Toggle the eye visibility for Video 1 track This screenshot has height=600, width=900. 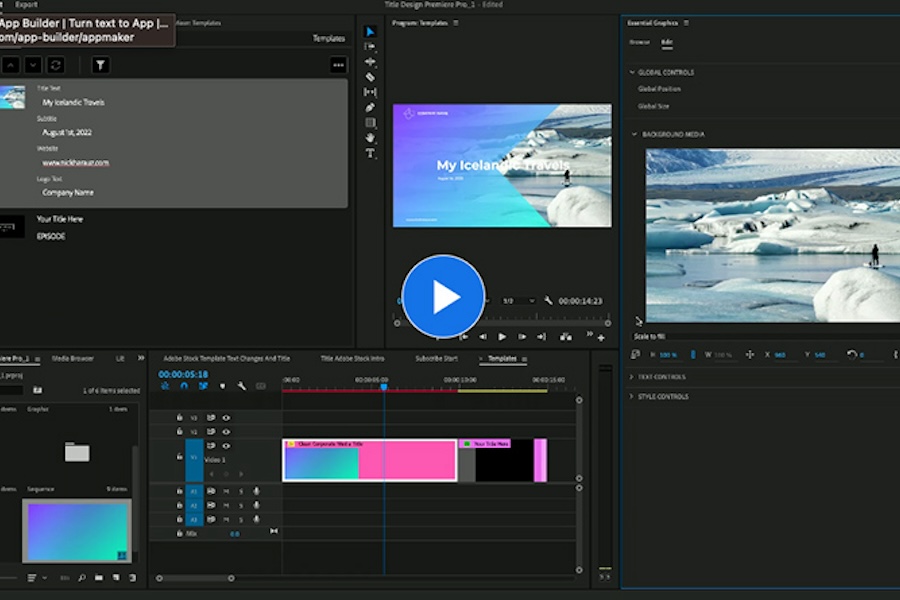tap(226, 446)
